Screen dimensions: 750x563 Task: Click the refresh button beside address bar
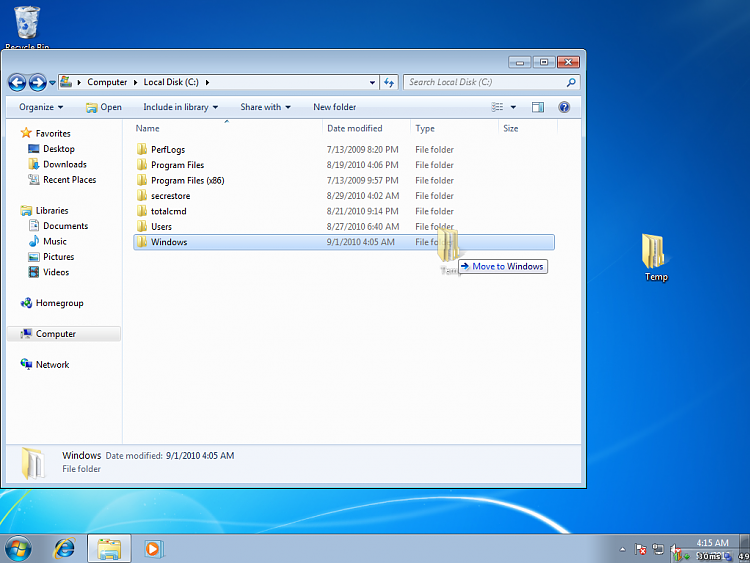[389, 82]
